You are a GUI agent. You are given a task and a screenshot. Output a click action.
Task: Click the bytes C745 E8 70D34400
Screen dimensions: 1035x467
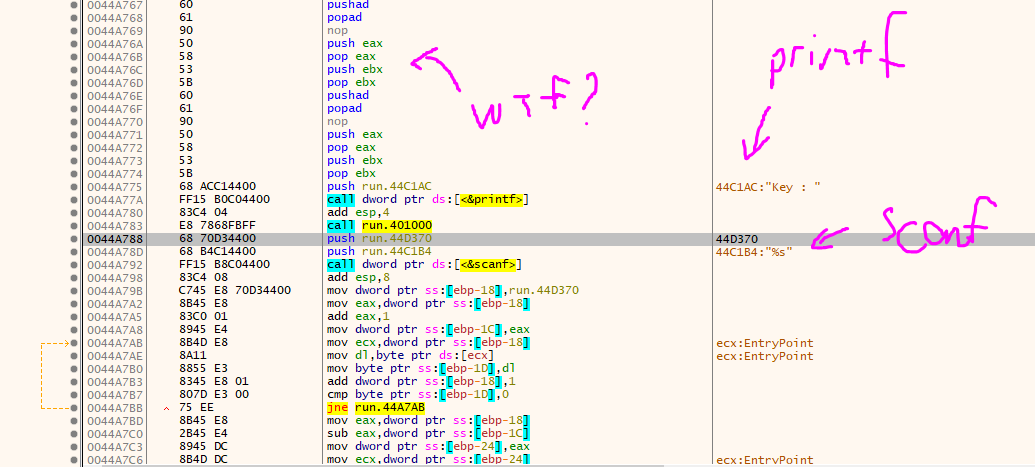point(235,291)
